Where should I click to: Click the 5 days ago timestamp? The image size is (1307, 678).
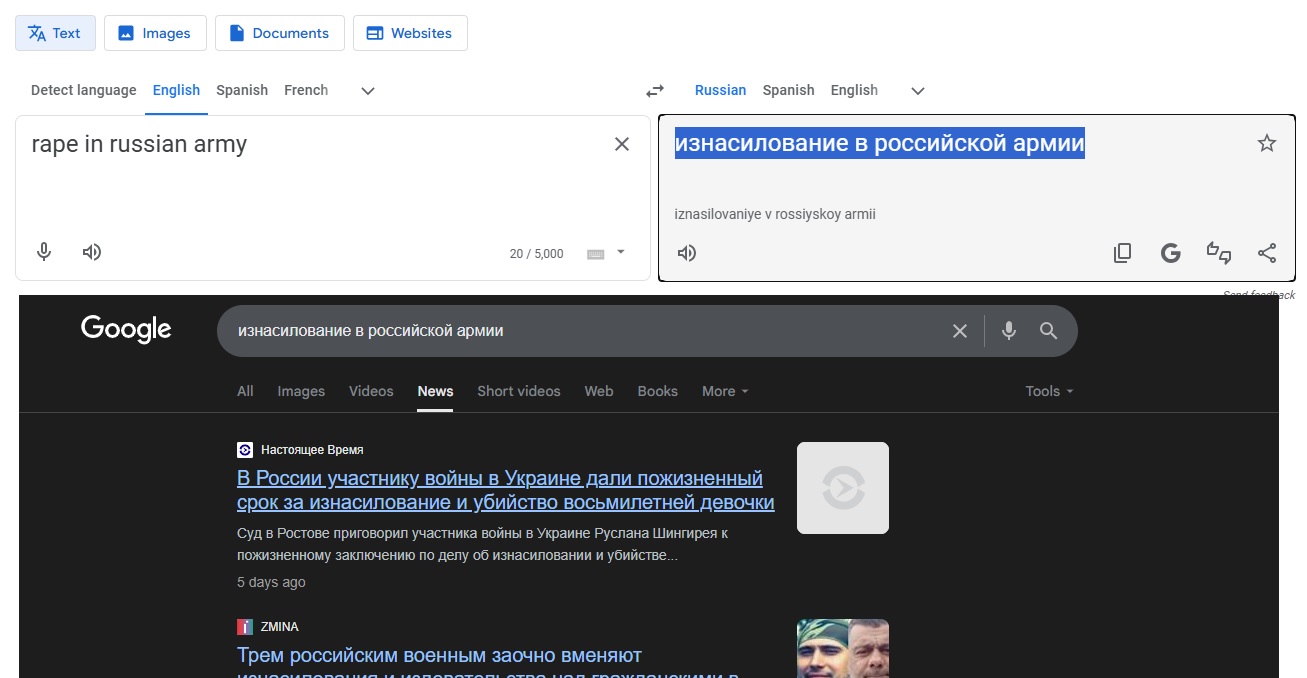pos(271,582)
